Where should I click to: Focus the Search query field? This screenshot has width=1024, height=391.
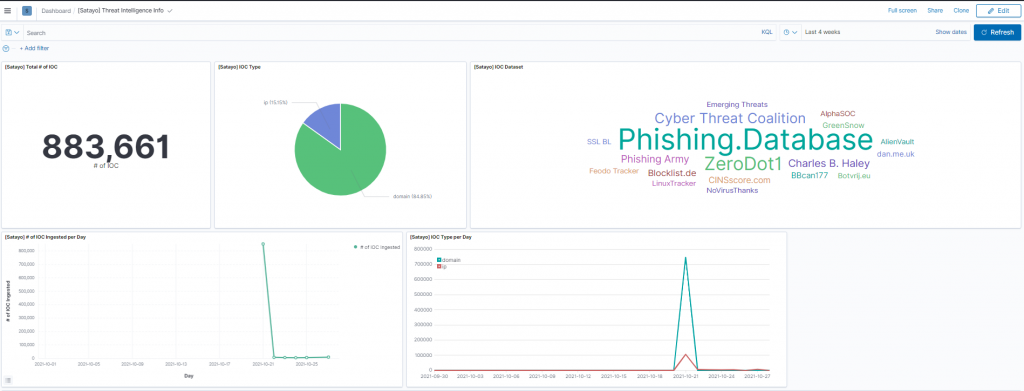(x=392, y=32)
